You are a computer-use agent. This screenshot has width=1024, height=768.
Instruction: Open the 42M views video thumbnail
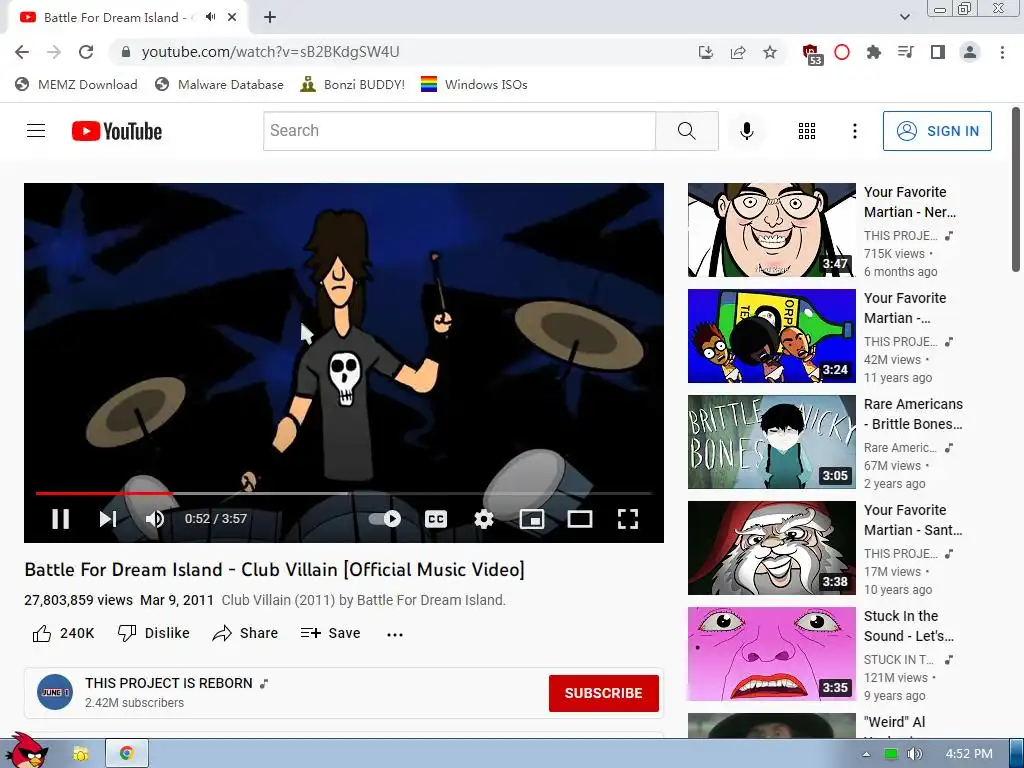click(771, 336)
